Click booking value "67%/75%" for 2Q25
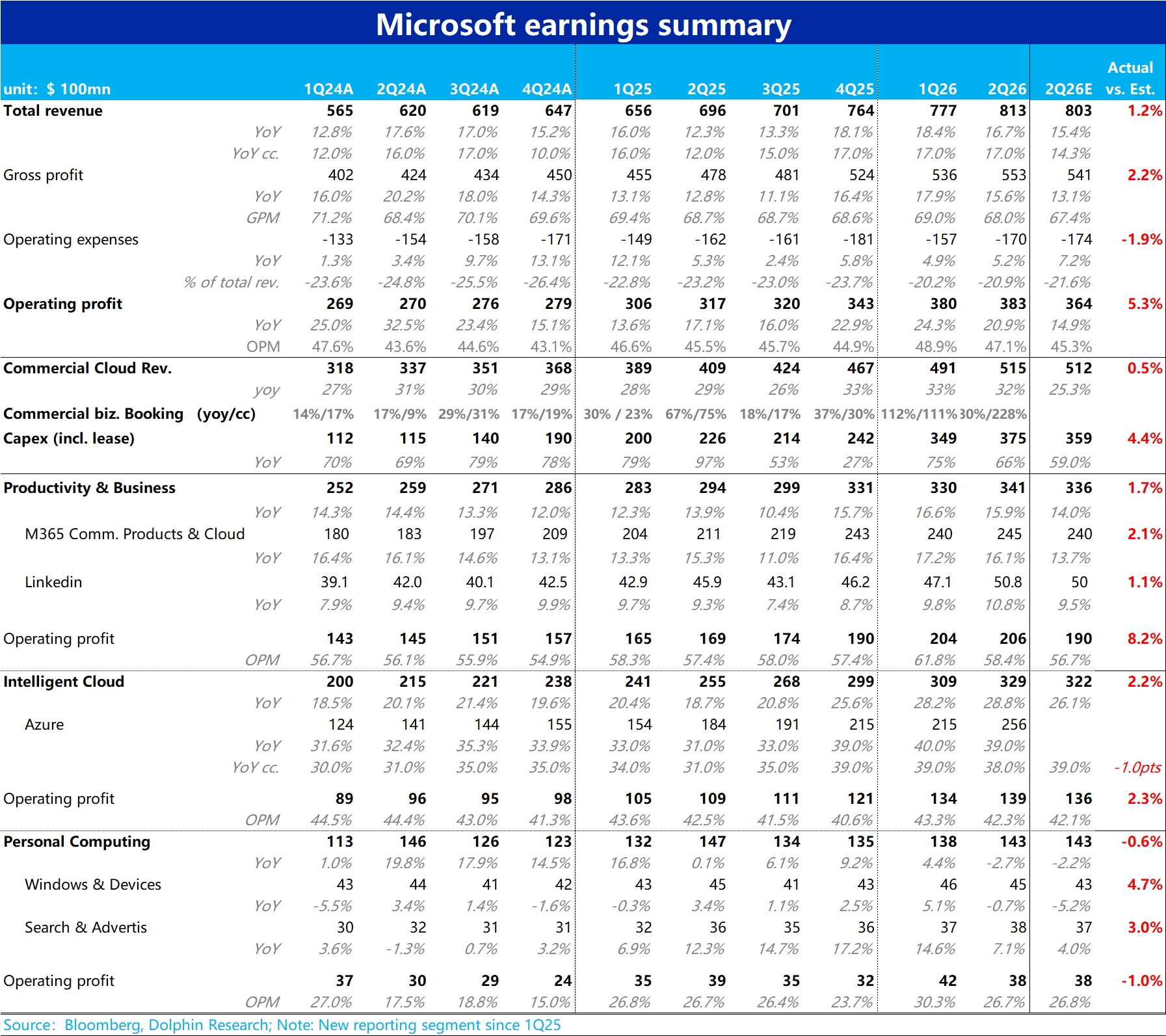1166x1036 pixels. 696,414
